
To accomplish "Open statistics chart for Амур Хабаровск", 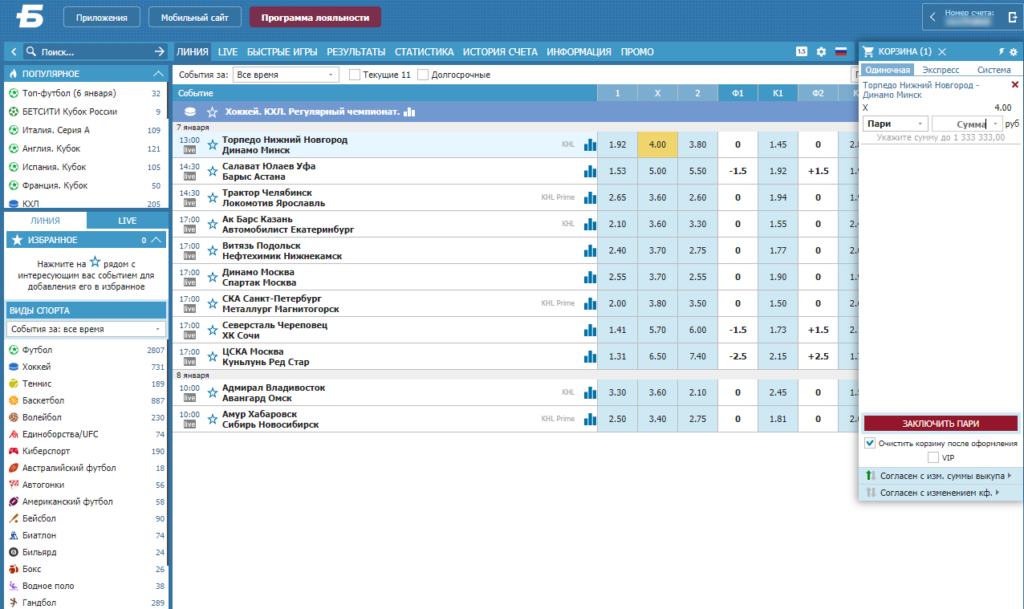I will [x=590, y=418].
